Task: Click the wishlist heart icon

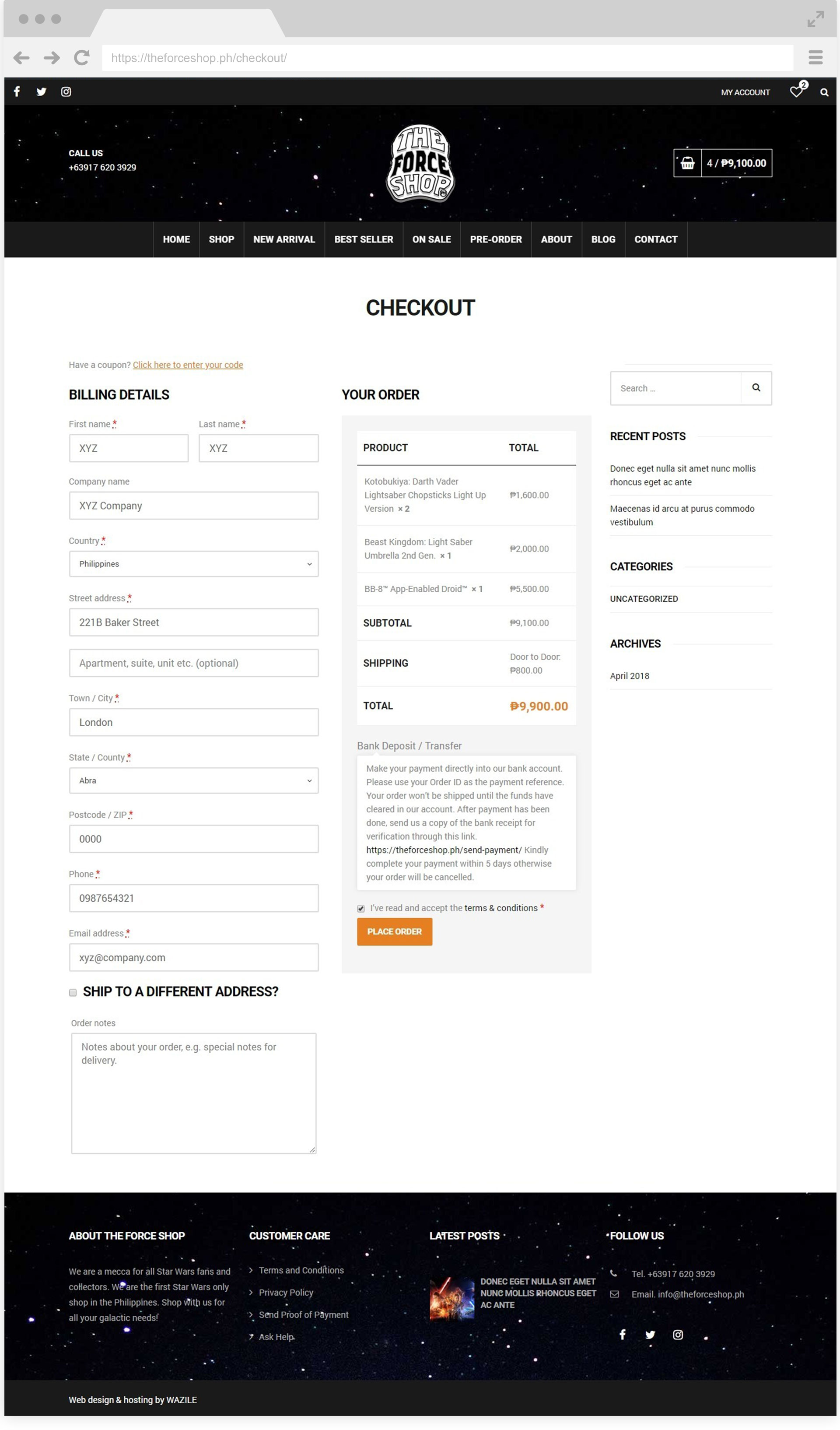Action: [798, 92]
